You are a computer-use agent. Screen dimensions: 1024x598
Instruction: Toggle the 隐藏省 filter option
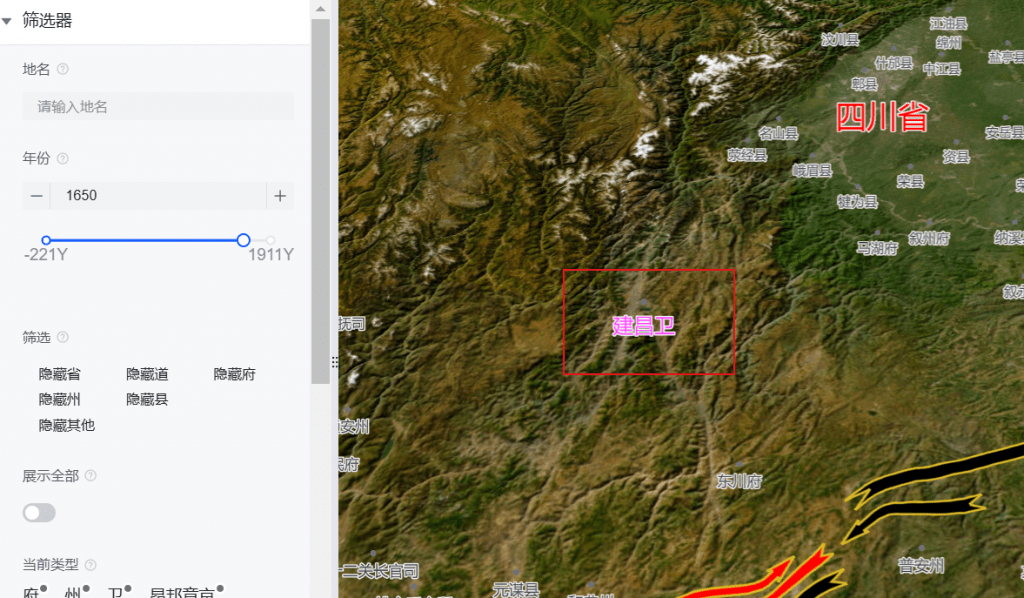point(60,374)
